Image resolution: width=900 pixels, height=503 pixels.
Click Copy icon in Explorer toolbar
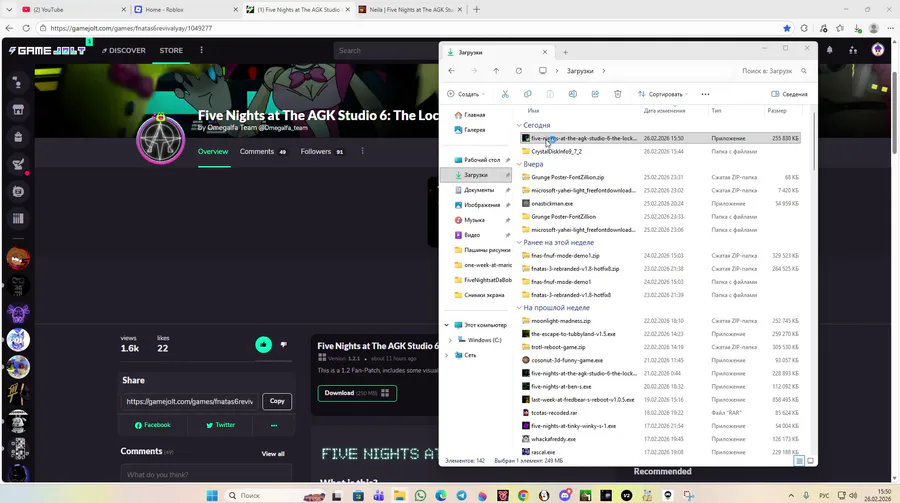pyautogui.click(x=527, y=94)
